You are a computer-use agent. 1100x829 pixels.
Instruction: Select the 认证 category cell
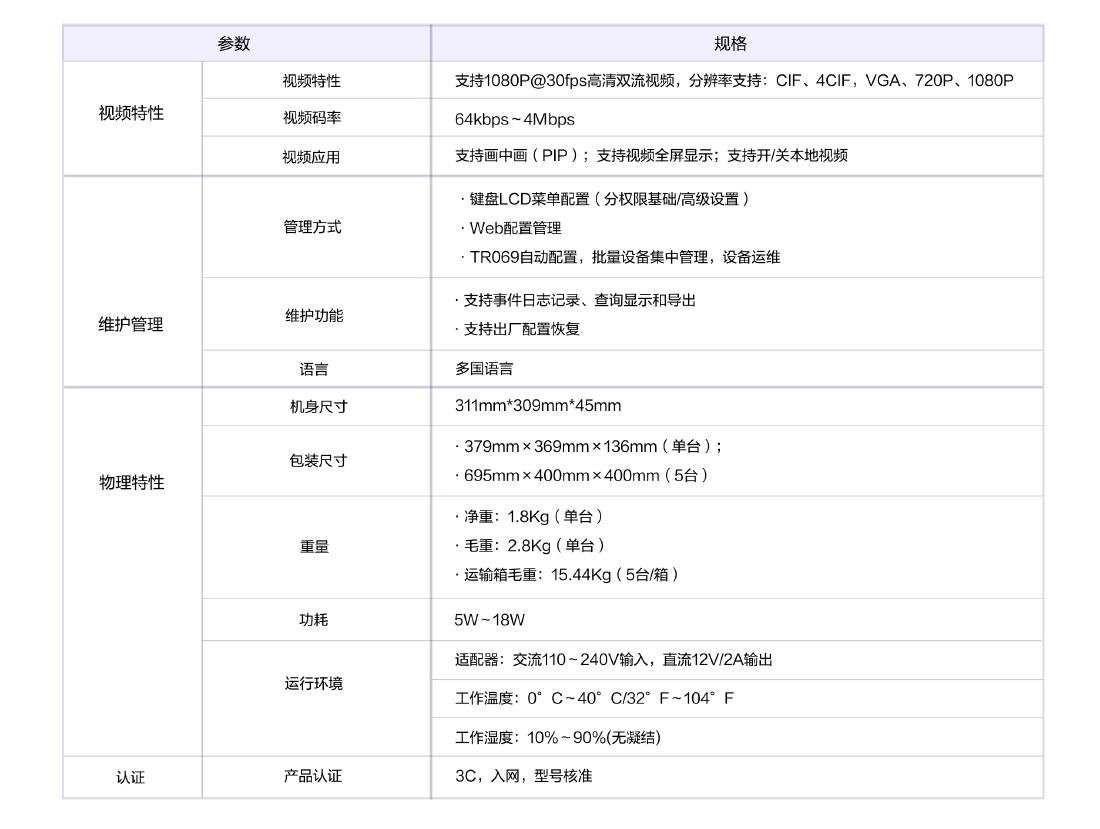pos(134,776)
